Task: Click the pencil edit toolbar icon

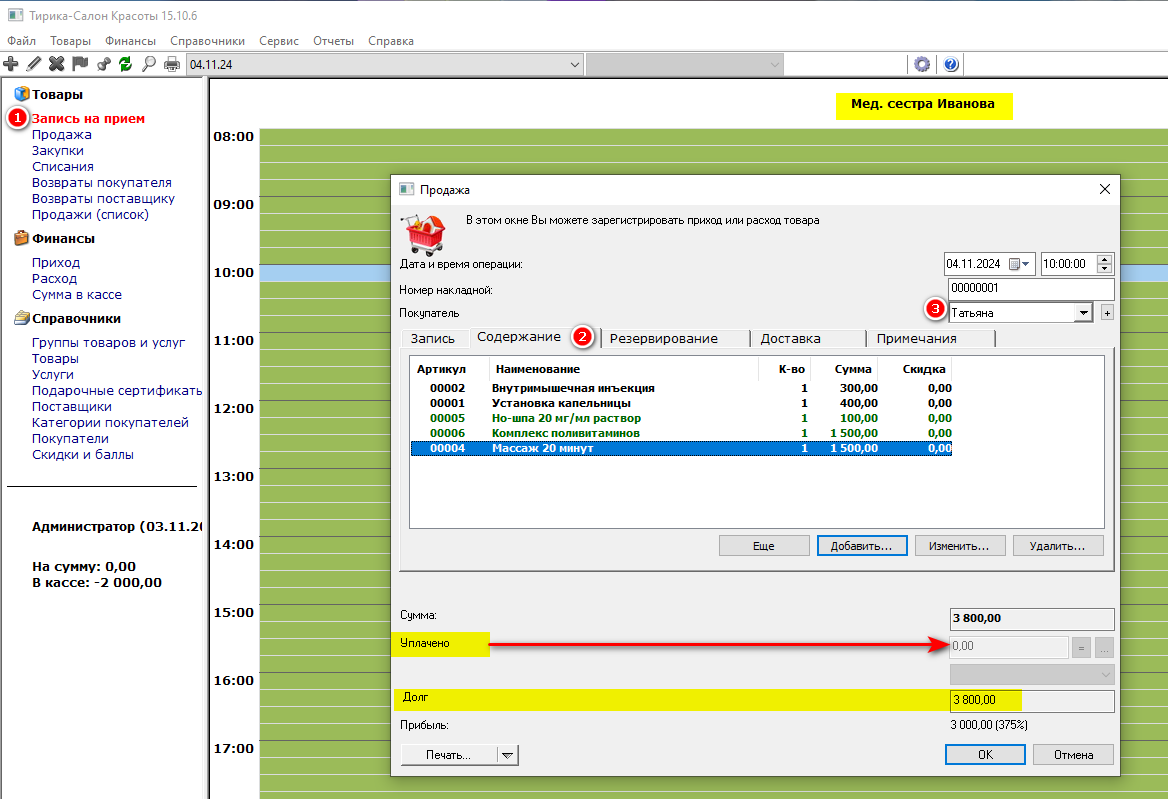Action: (x=34, y=64)
